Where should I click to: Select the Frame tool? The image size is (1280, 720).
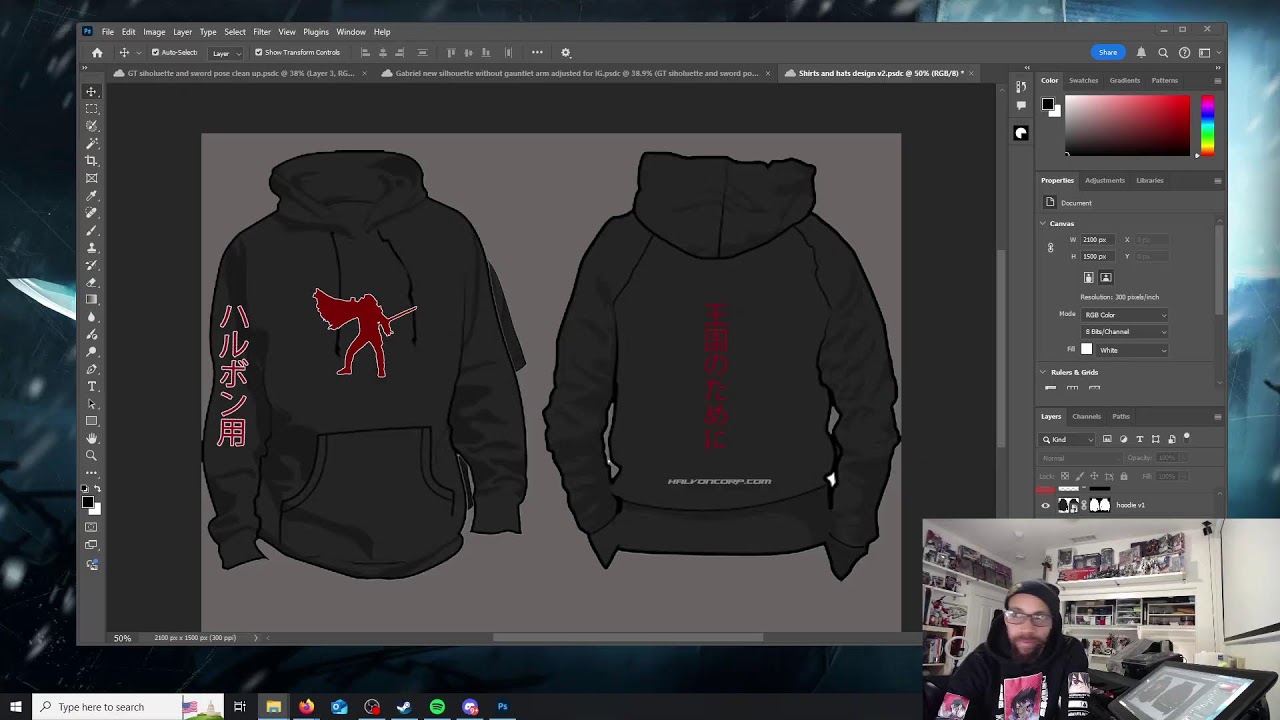(91, 178)
